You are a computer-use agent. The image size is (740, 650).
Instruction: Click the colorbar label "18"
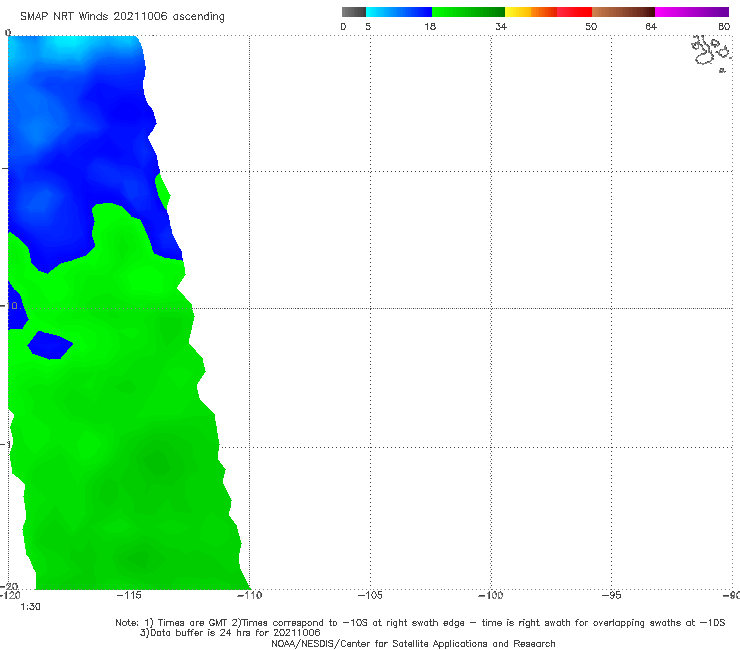point(430,26)
